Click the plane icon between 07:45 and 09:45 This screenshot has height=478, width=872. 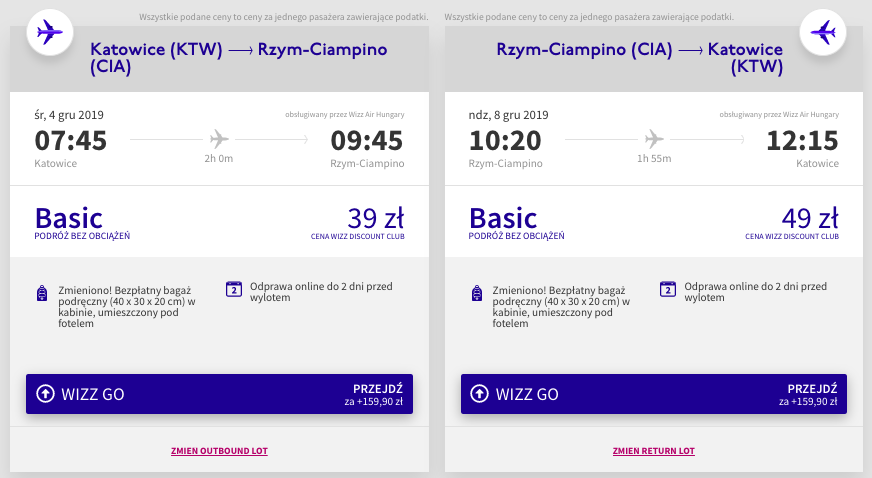[x=219, y=138]
